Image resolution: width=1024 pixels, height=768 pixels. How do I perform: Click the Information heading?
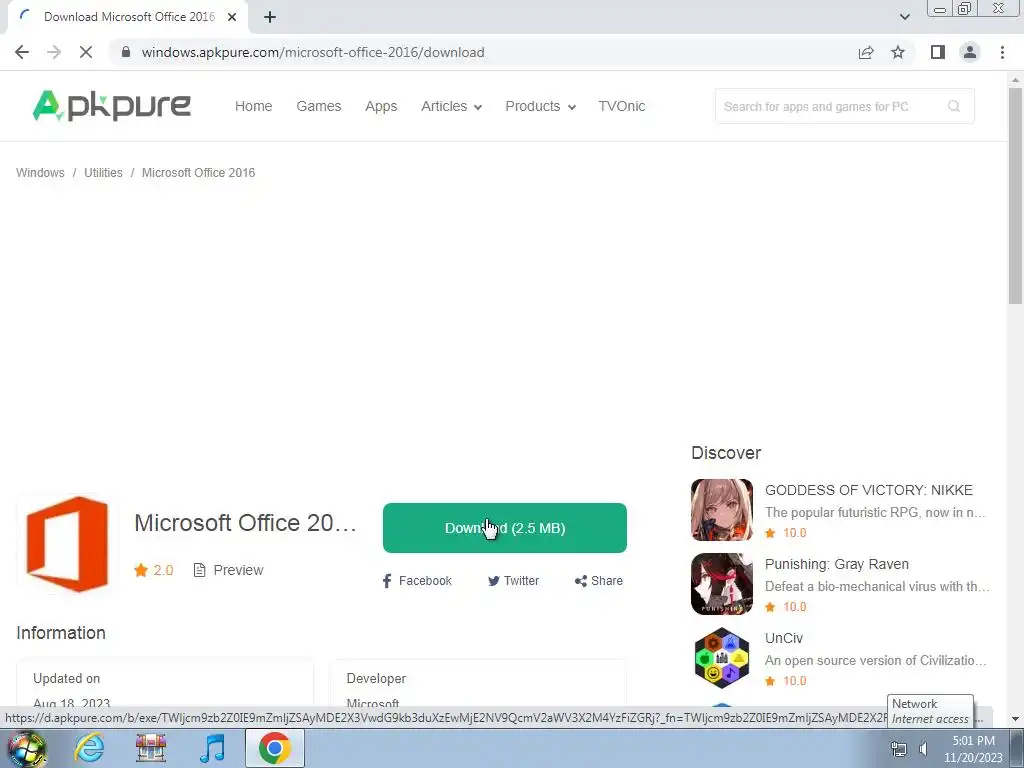61,633
